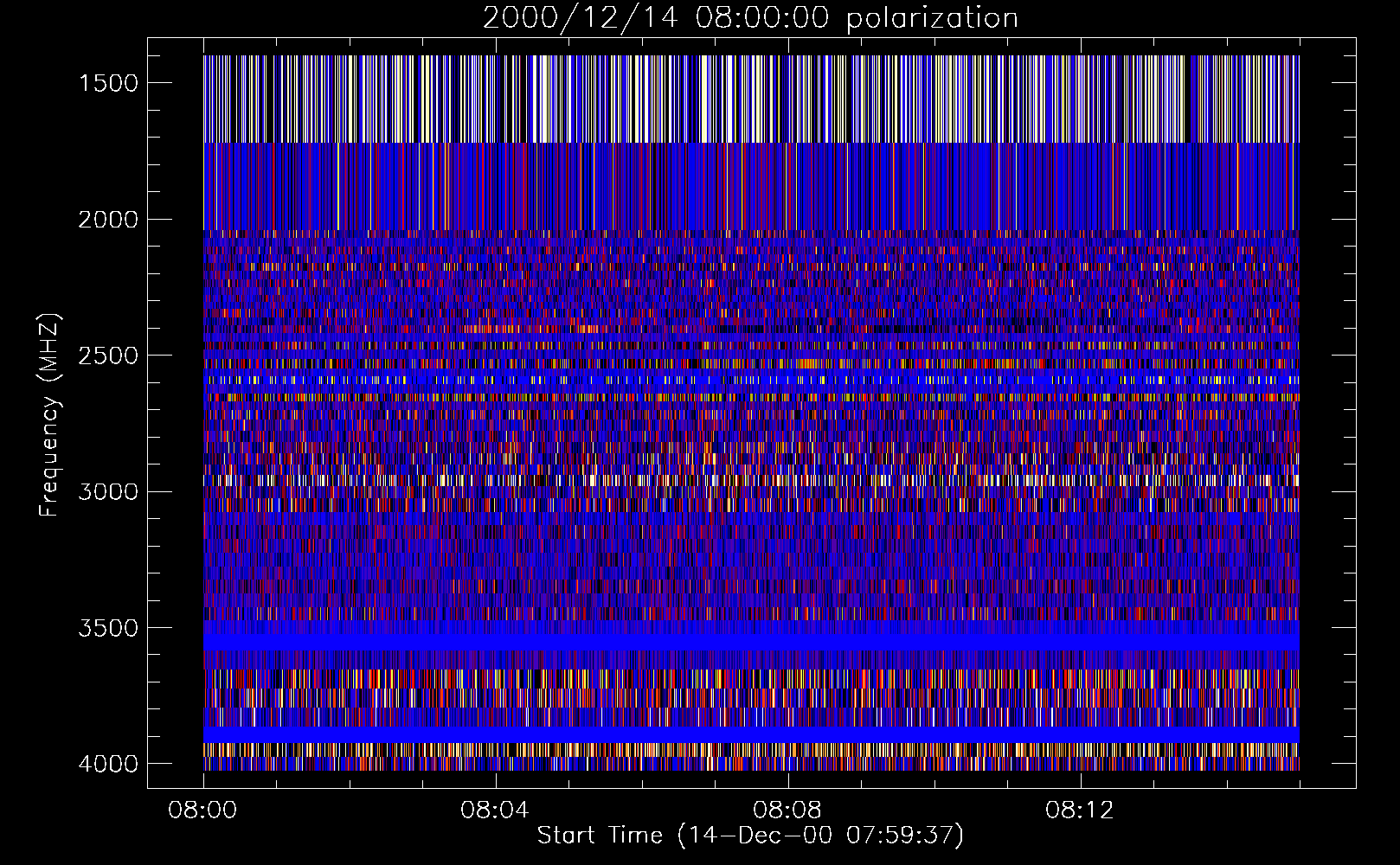Viewport: 1400px width, 865px height.
Task: Click the 3500 frequency tick label
Action: coord(108,628)
